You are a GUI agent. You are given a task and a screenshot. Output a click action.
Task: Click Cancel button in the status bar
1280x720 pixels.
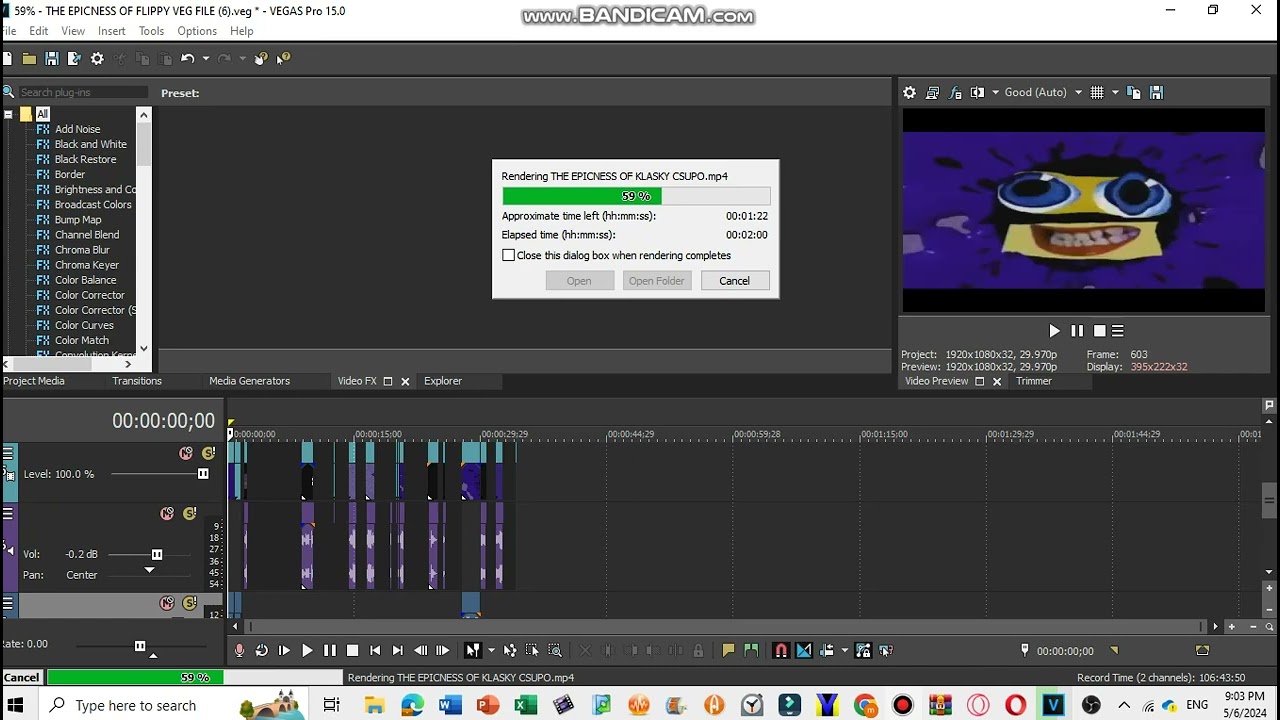coord(22,678)
